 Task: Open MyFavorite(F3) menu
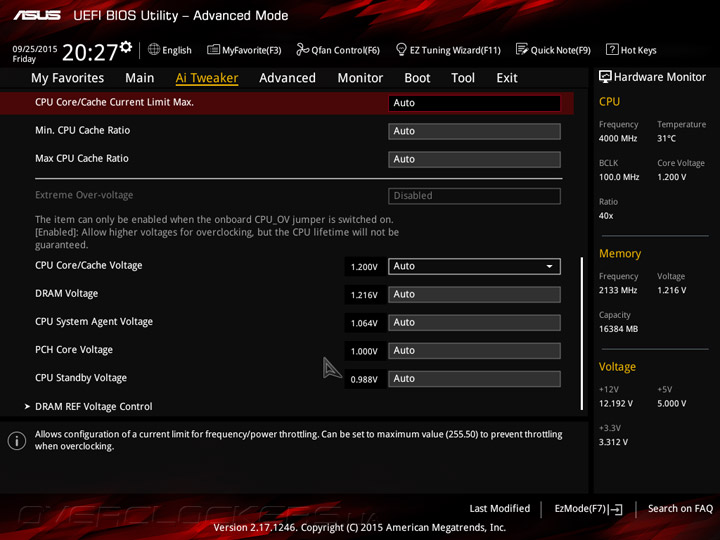(x=251, y=50)
